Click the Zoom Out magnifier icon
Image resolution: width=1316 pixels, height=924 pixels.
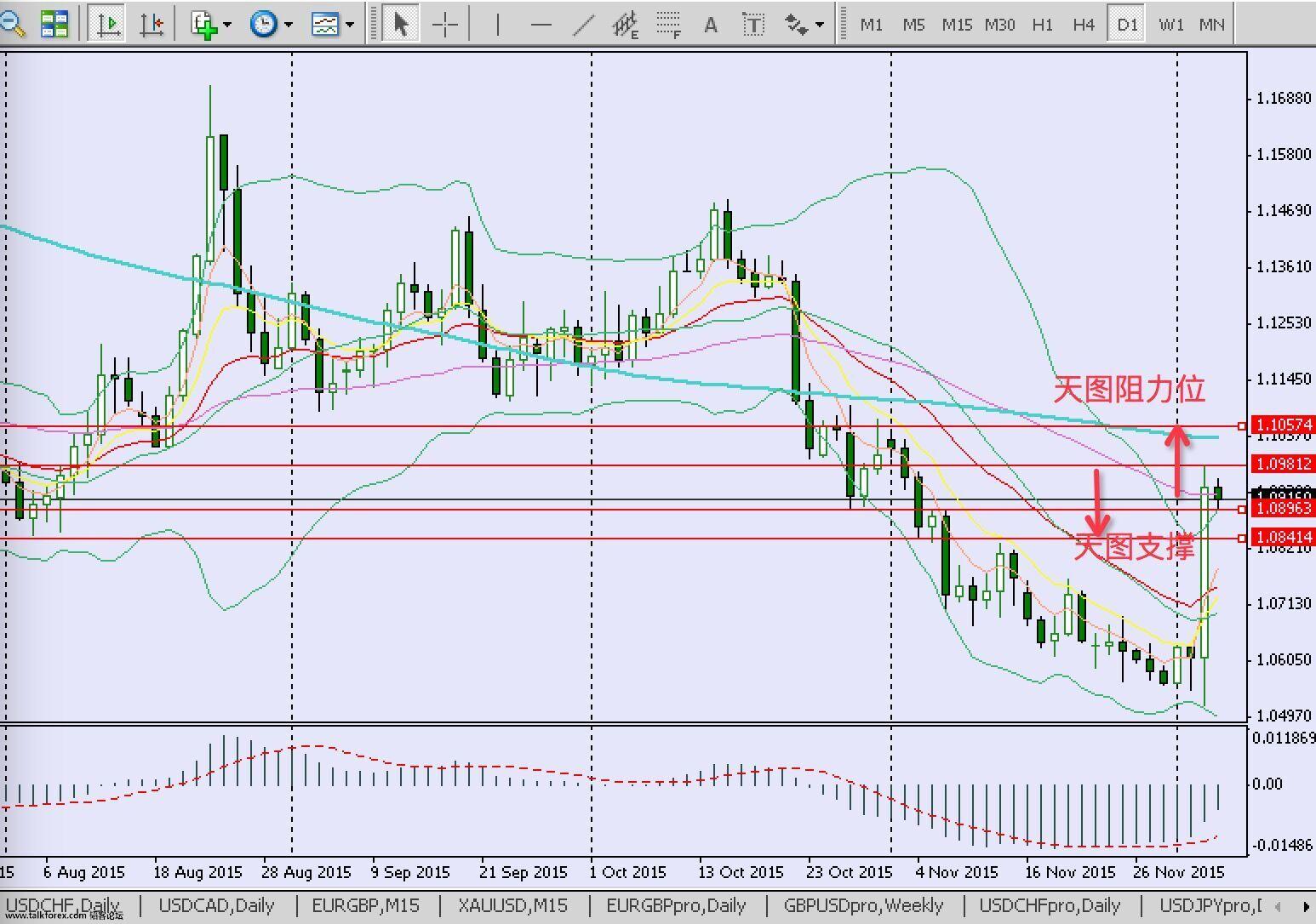pos(12,24)
